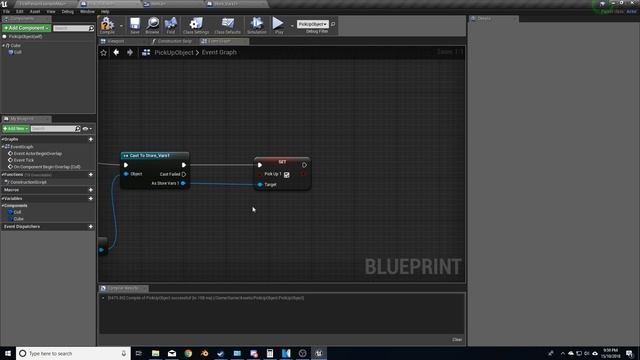This screenshot has width=640, height=360.
Task: Click the Components panel search icon
Action: click(x=91, y=28)
